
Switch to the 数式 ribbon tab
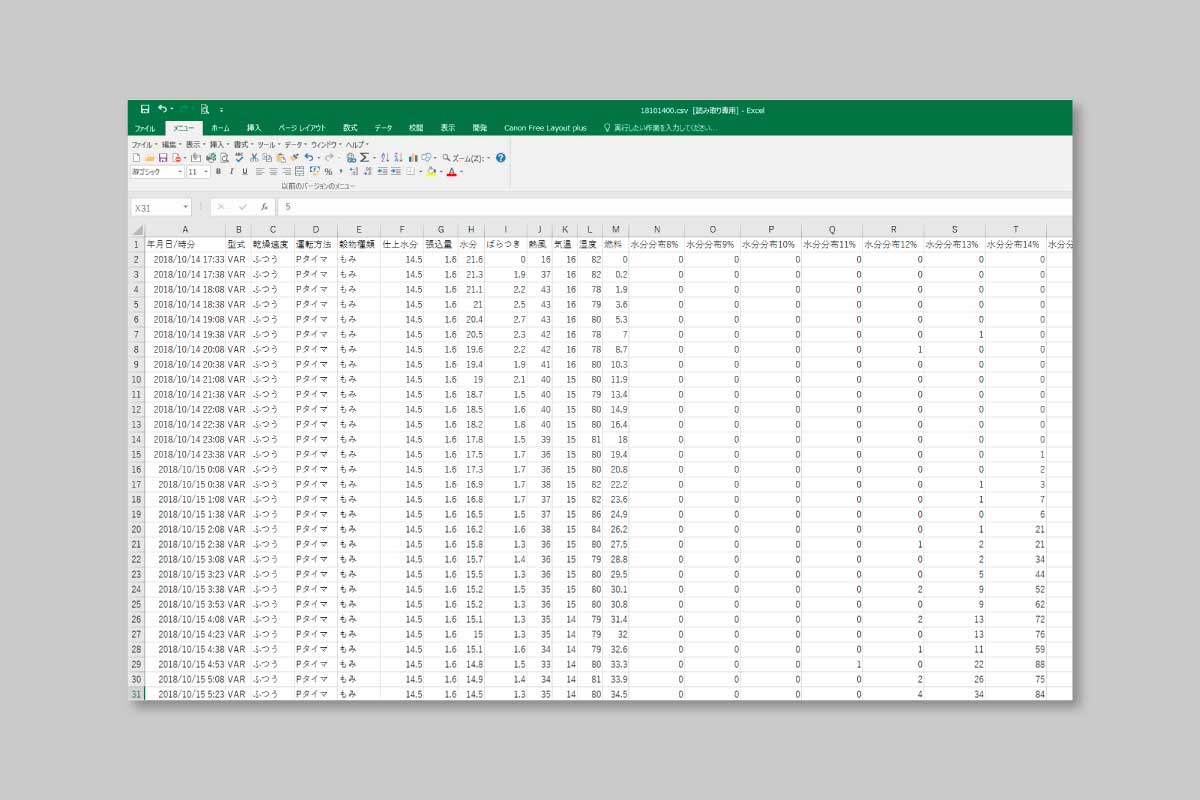click(x=350, y=128)
